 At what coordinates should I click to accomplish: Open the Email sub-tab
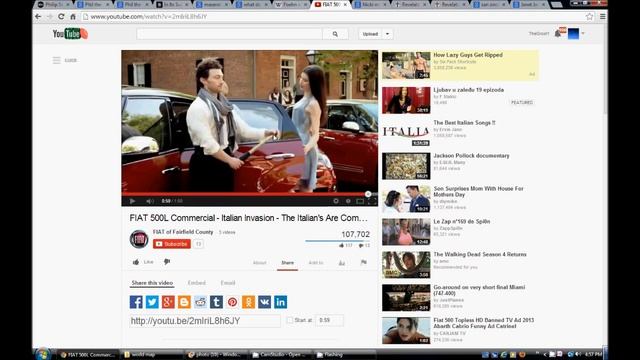(228, 283)
